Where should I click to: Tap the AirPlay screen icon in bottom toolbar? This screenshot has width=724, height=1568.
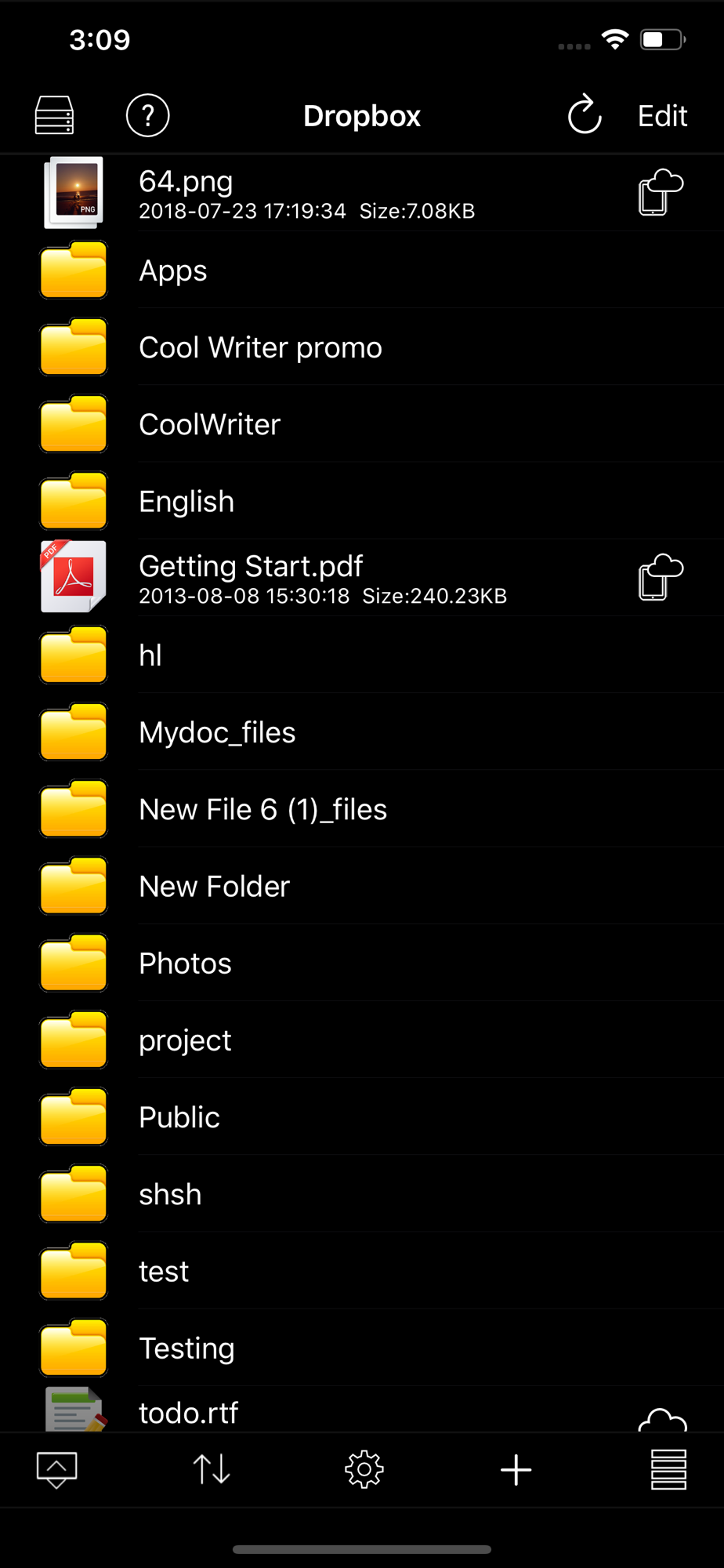pos(56,1469)
